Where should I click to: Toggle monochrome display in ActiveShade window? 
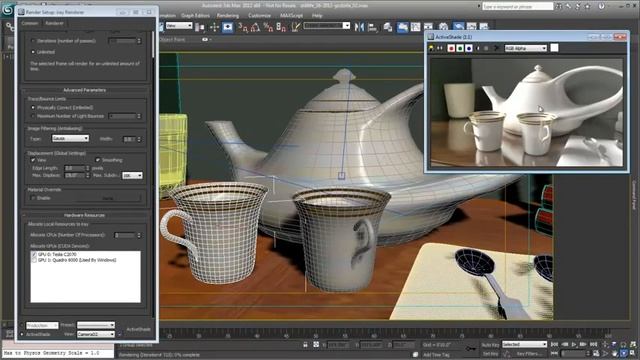[486, 48]
